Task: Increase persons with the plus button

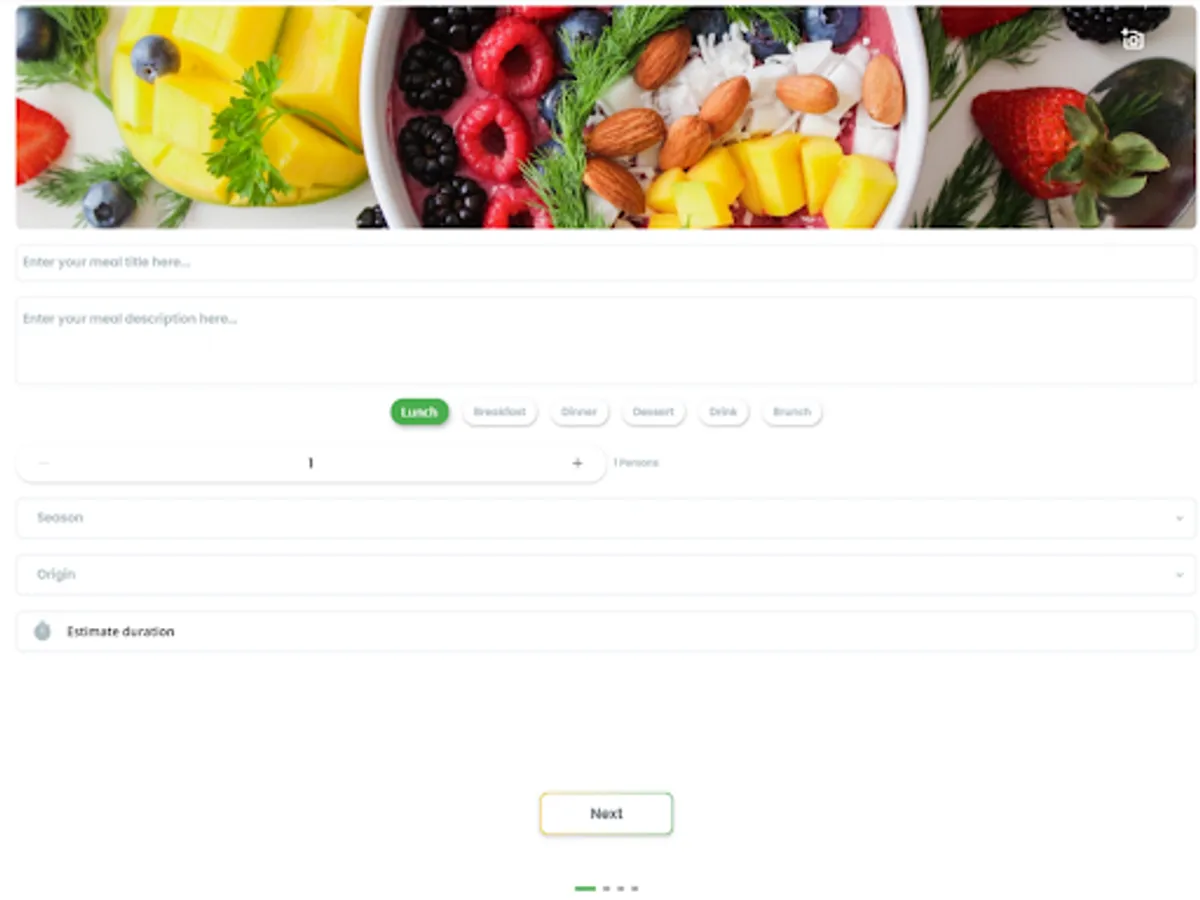Action: [x=577, y=463]
